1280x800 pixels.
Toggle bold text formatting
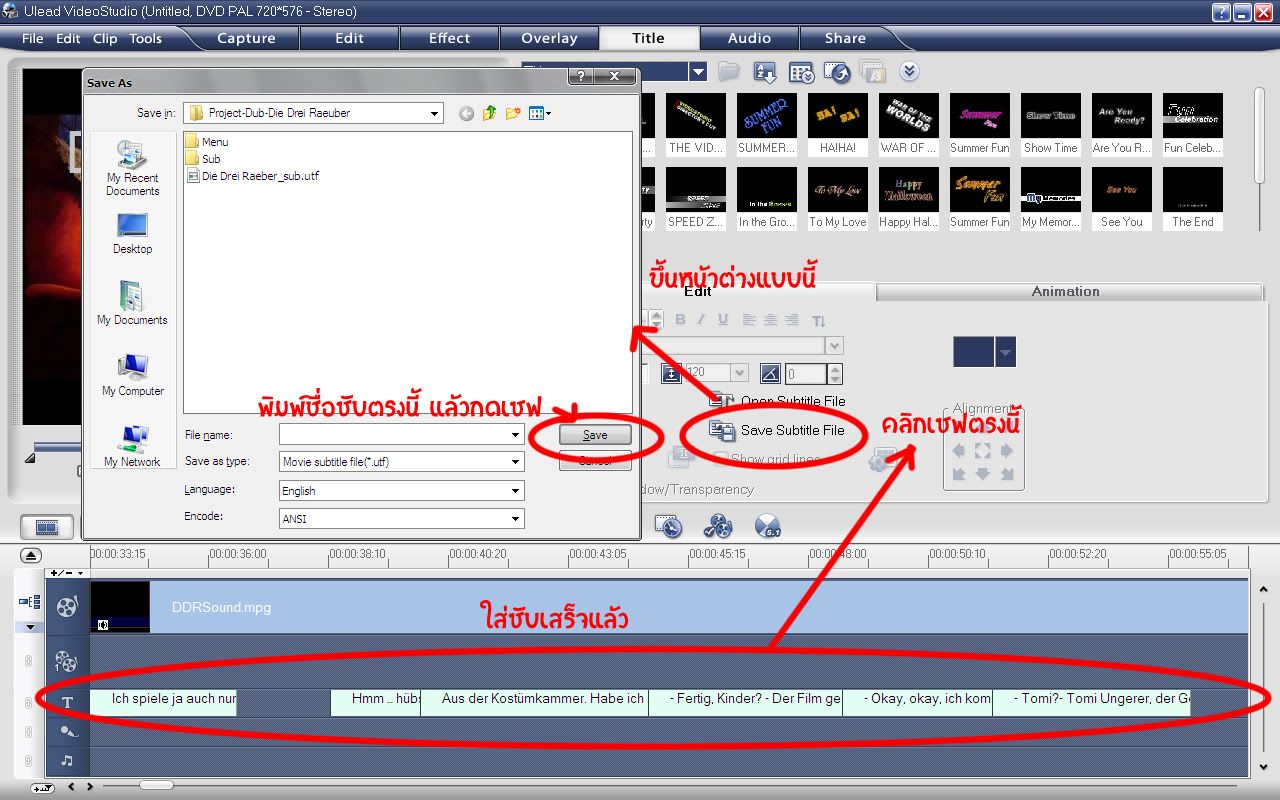pos(680,320)
